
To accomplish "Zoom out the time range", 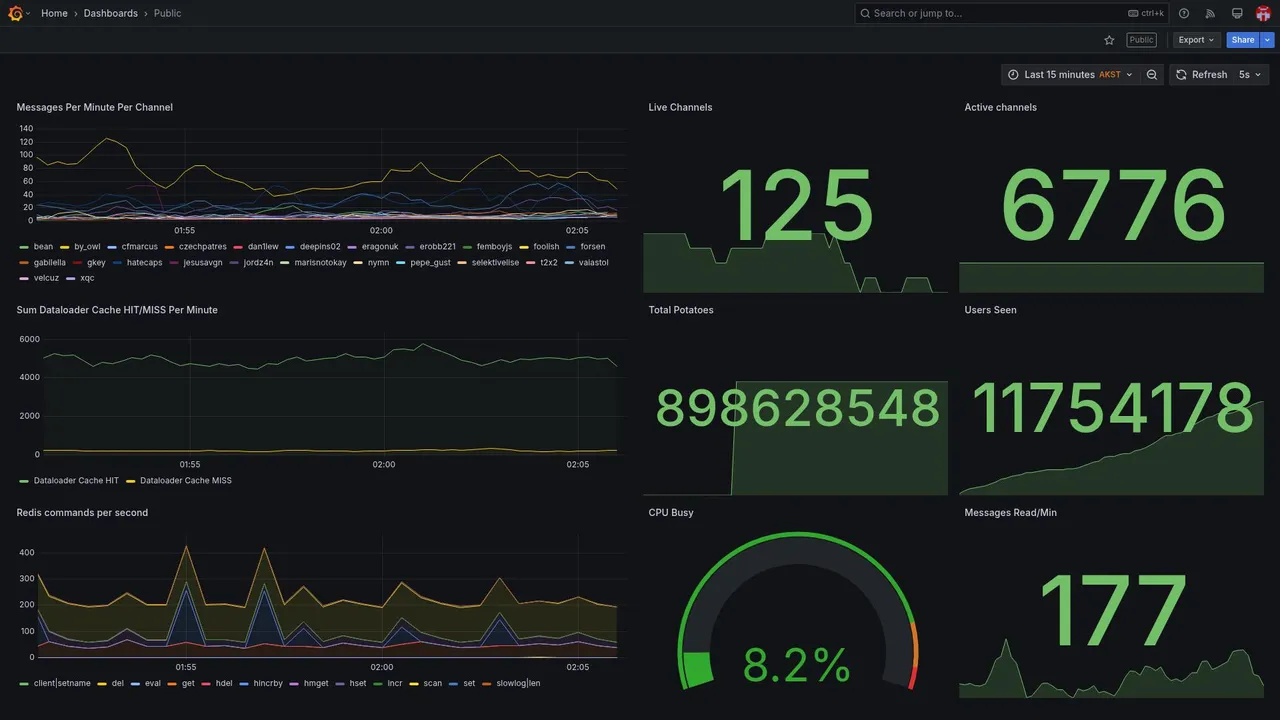I will tap(1152, 75).
